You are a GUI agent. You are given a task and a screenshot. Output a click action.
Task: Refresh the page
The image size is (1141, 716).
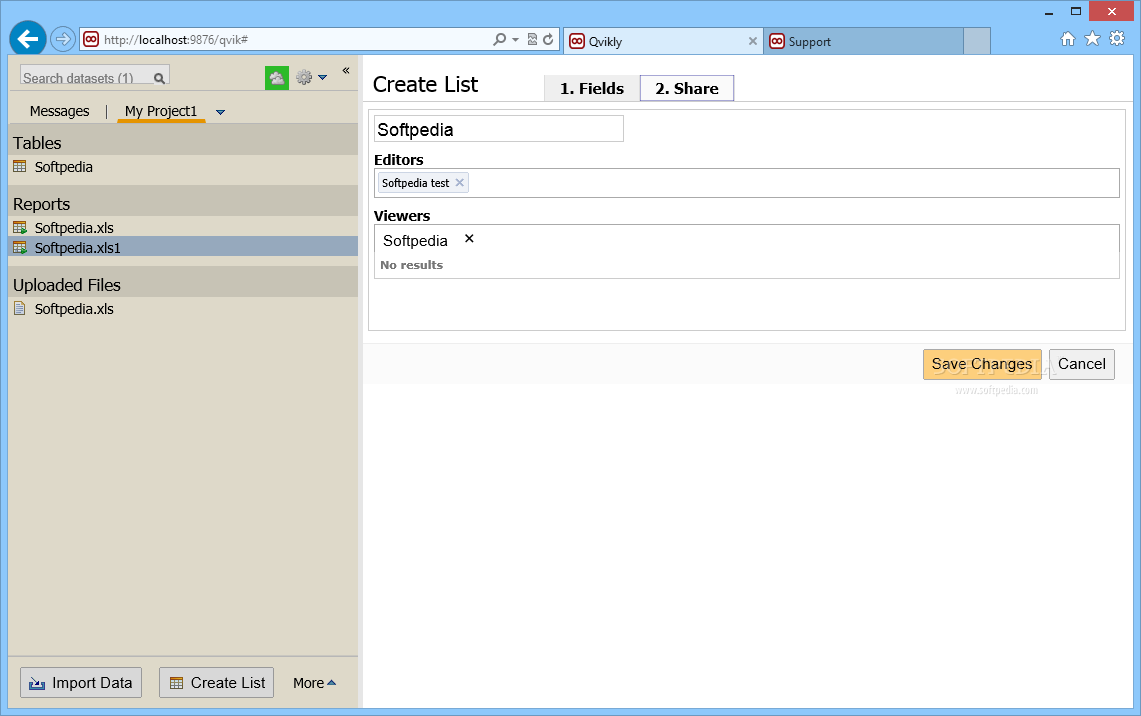548,39
